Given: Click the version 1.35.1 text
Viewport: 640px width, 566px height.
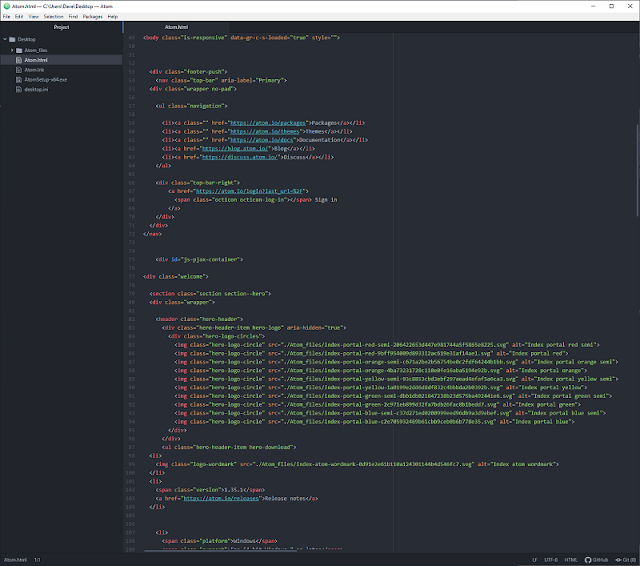Looking at the screenshot, I should pos(234,490).
